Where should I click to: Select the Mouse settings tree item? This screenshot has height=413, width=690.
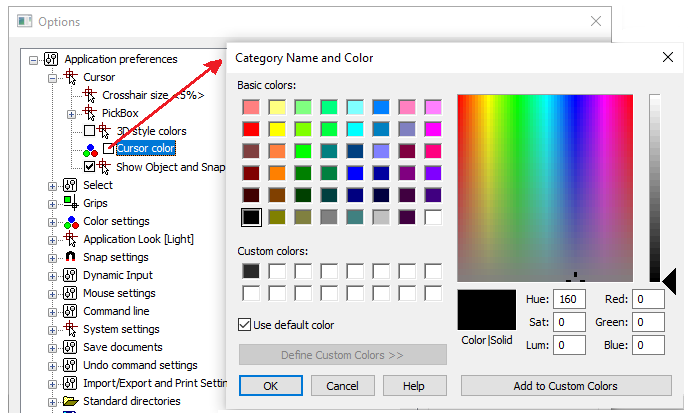(x=119, y=293)
